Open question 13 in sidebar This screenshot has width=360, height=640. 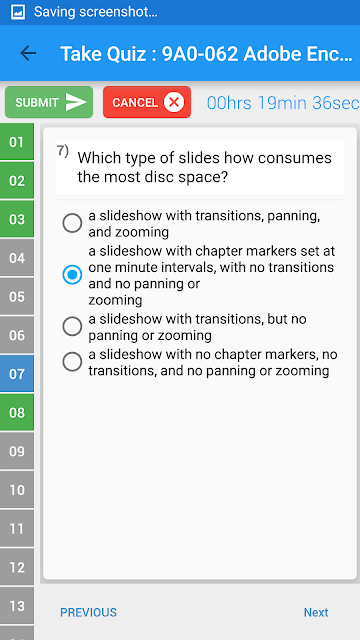[17, 606]
